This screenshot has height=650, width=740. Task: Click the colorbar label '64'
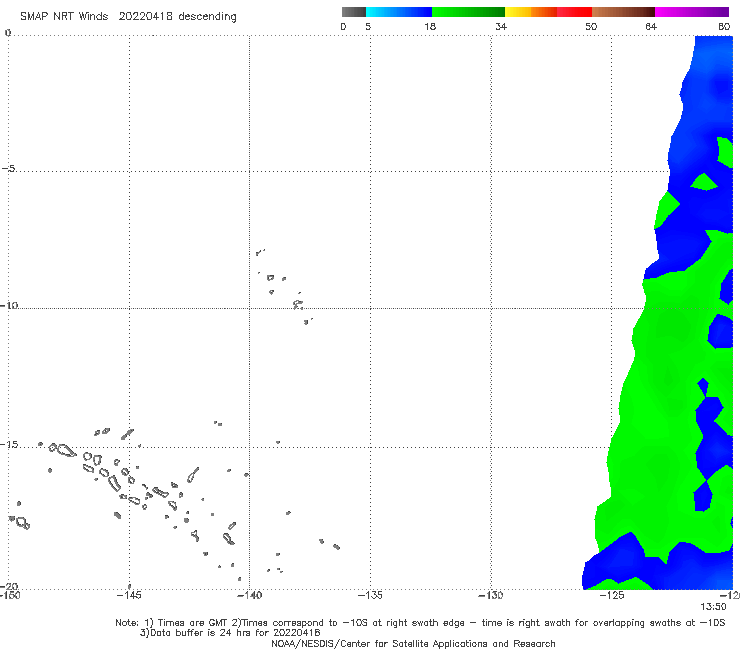point(651,26)
